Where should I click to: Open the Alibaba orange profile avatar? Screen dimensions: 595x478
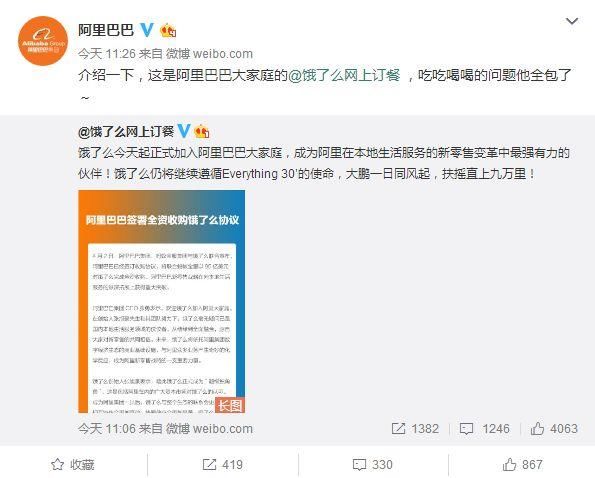[x=43, y=41]
